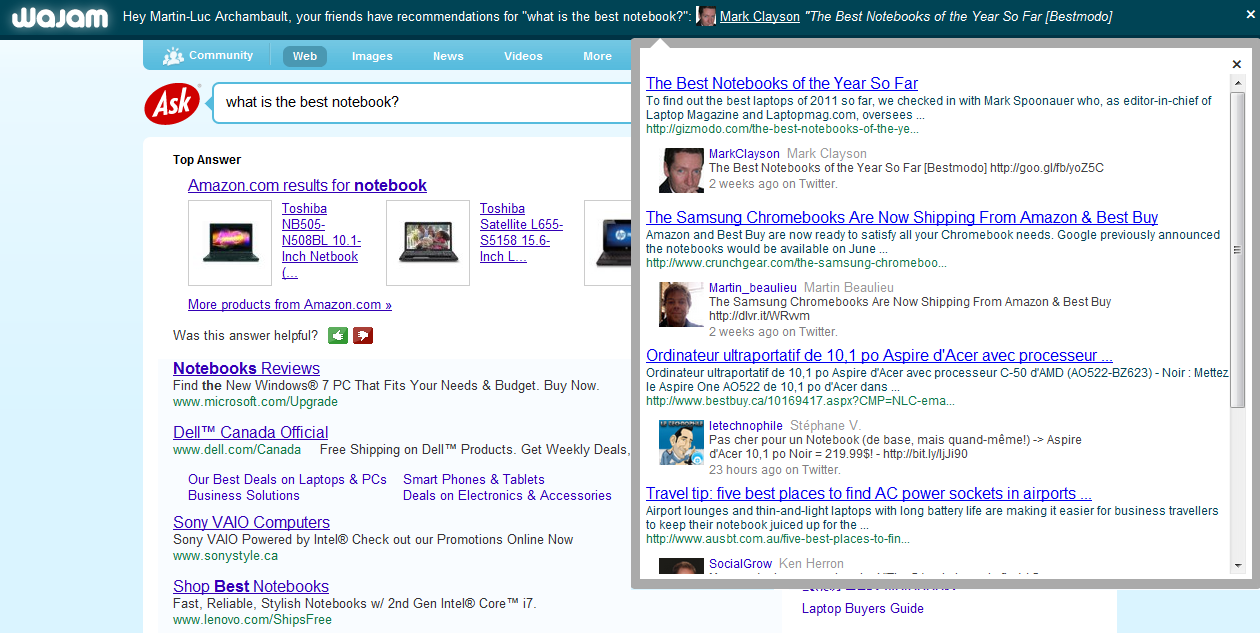
Task: Switch to the Images tab
Action: [x=372, y=56]
